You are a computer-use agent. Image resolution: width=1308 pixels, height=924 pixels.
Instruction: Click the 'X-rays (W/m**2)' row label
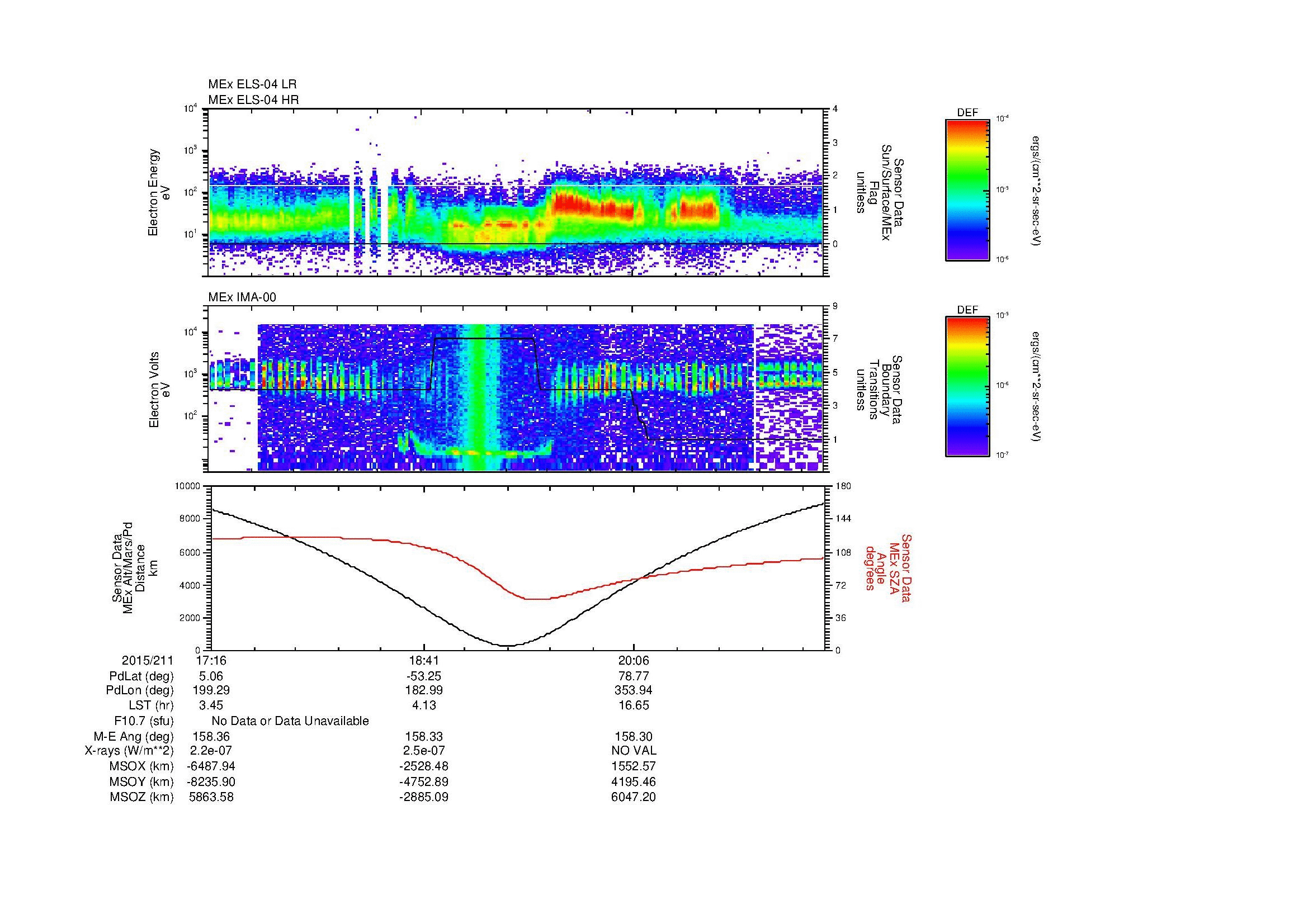tap(129, 751)
